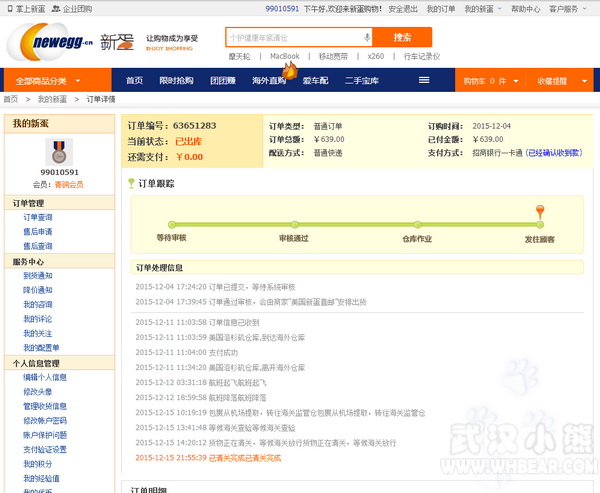
Task: Open 订单查询 in sidebar
Action: pyautogui.click(x=38, y=217)
